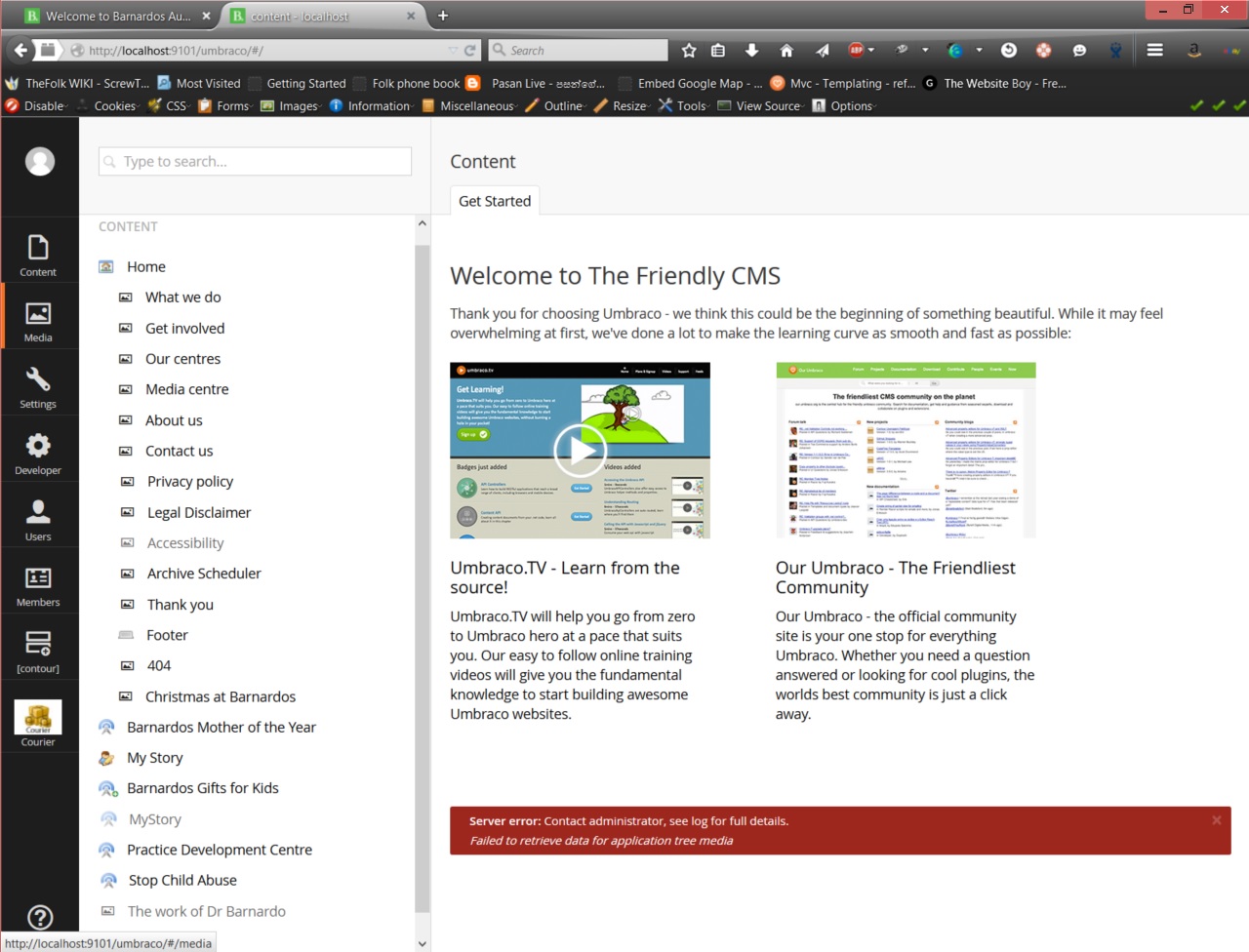
Task: Open the CSS developer toolbar menu
Action: tap(169, 105)
